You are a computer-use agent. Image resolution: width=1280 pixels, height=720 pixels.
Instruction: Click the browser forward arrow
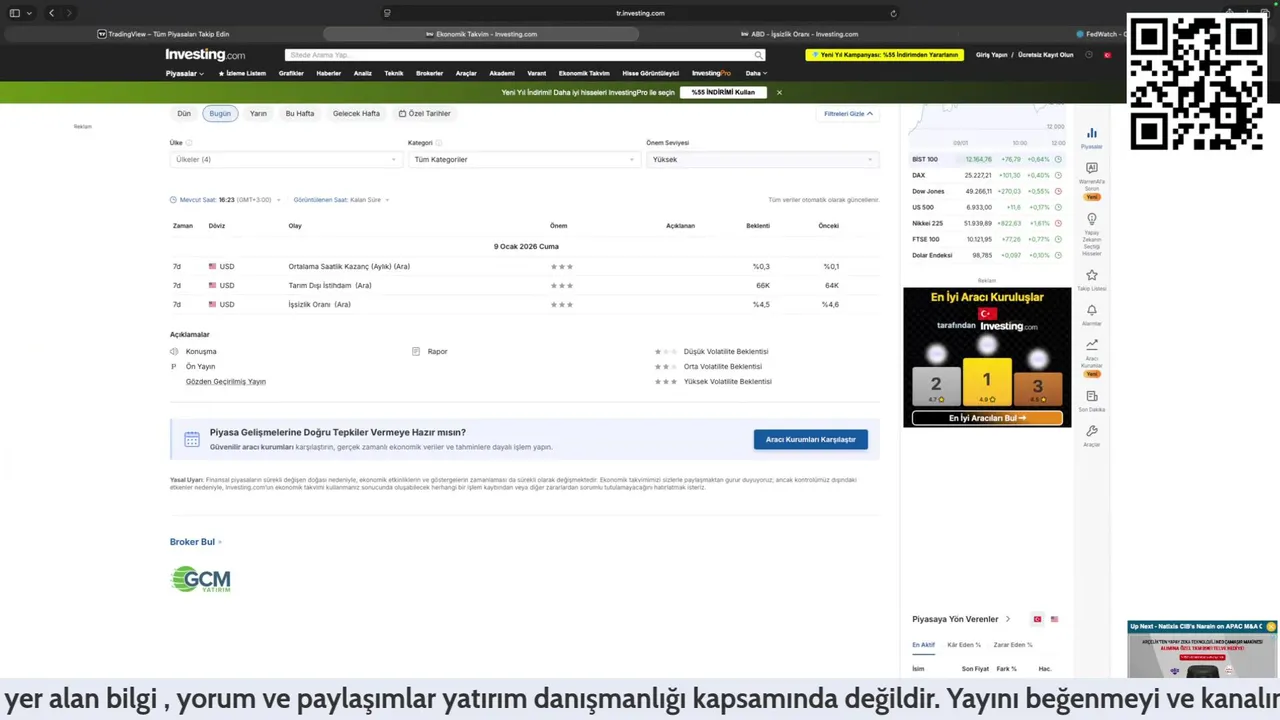(x=69, y=13)
